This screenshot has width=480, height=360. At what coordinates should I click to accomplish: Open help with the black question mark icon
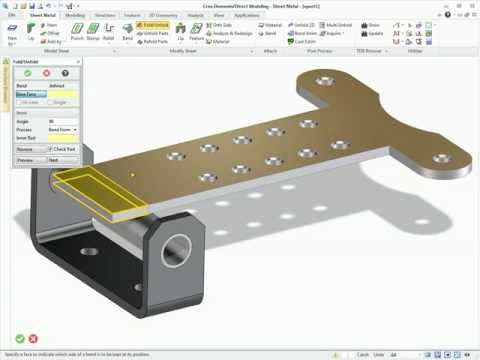point(65,73)
